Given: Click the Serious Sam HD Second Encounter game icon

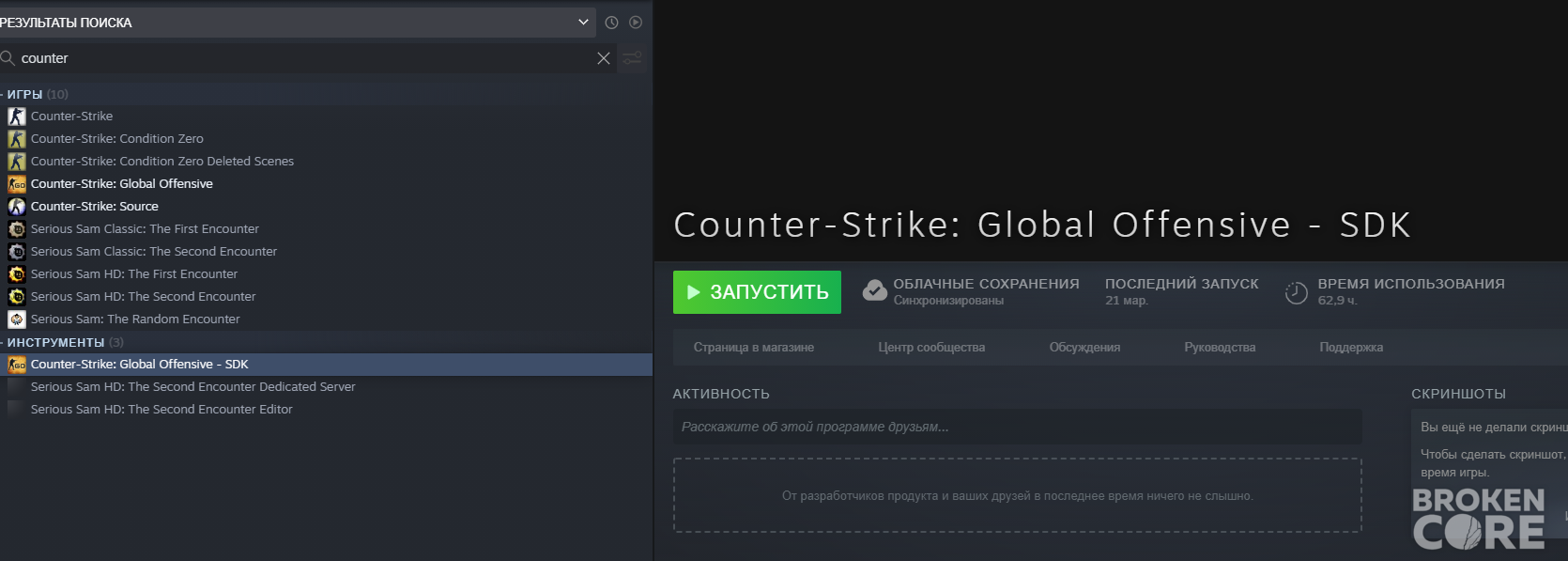Looking at the screenshot, I should (x=17, y=297).
